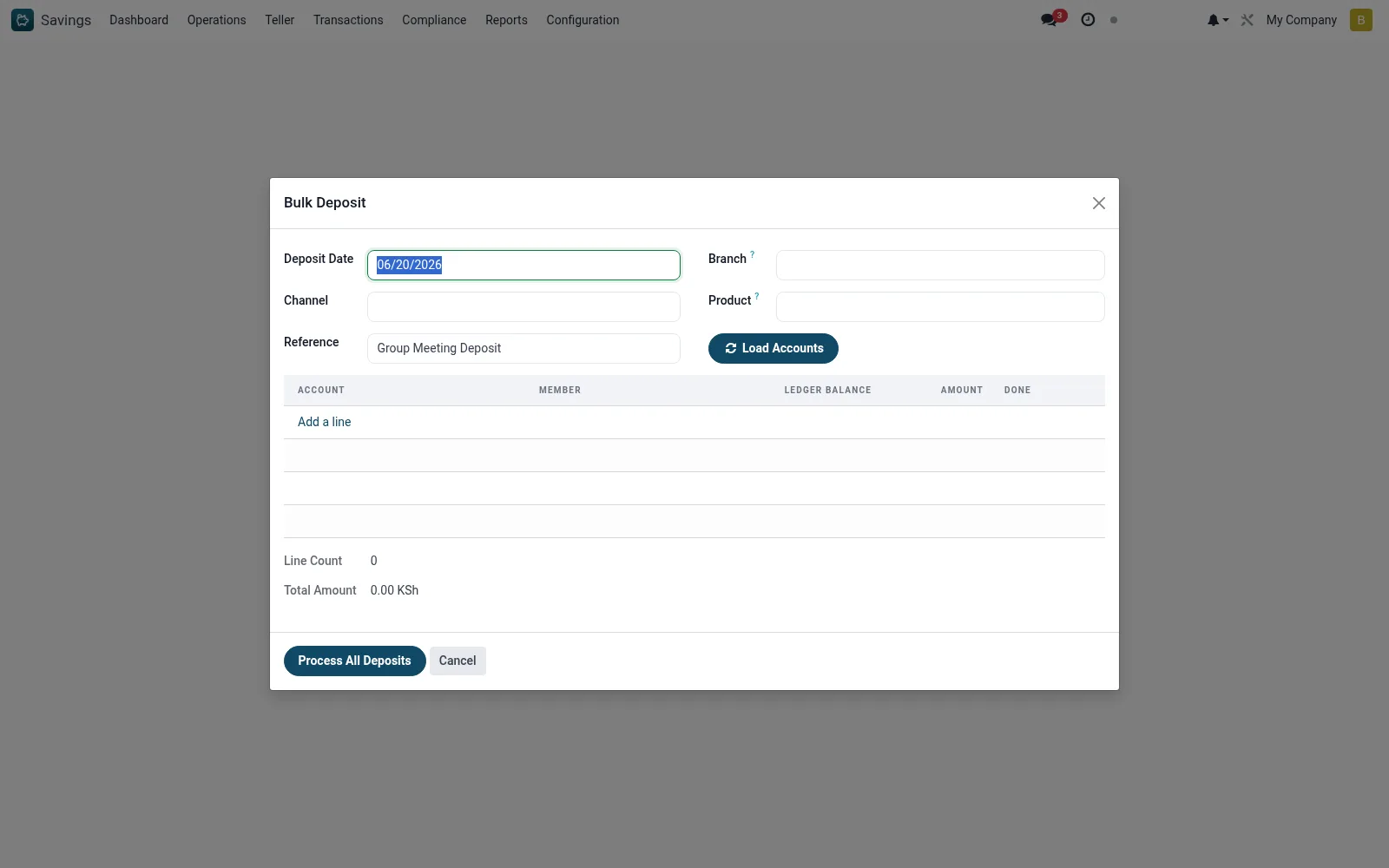1389x868 pixels.
Task: Click the Savings app logo icon
Action: pos(23,20)
